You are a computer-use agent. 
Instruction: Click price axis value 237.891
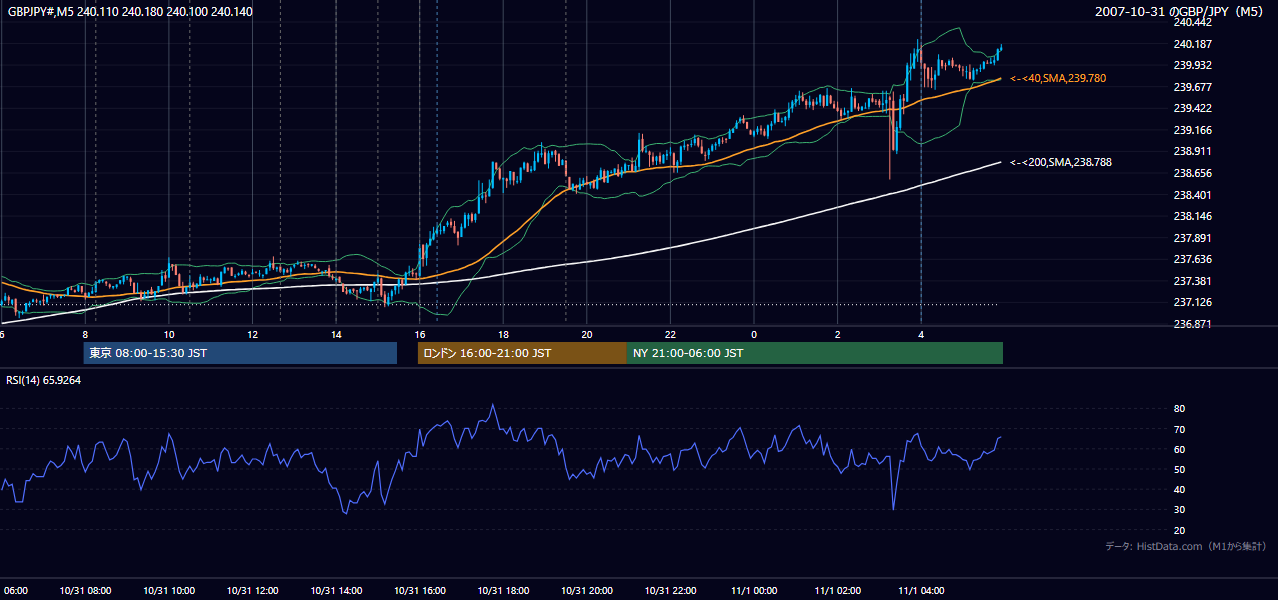click(x=1193, y=238)
